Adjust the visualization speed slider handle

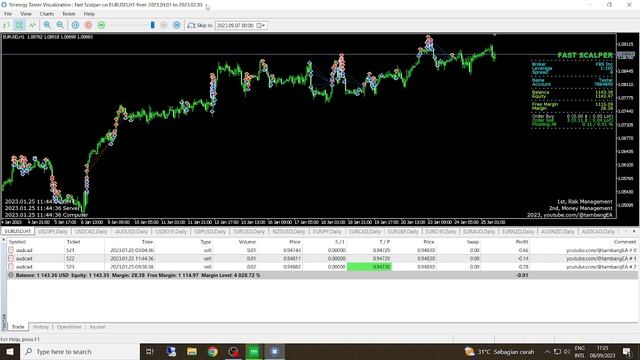click(x=153, y=25)
